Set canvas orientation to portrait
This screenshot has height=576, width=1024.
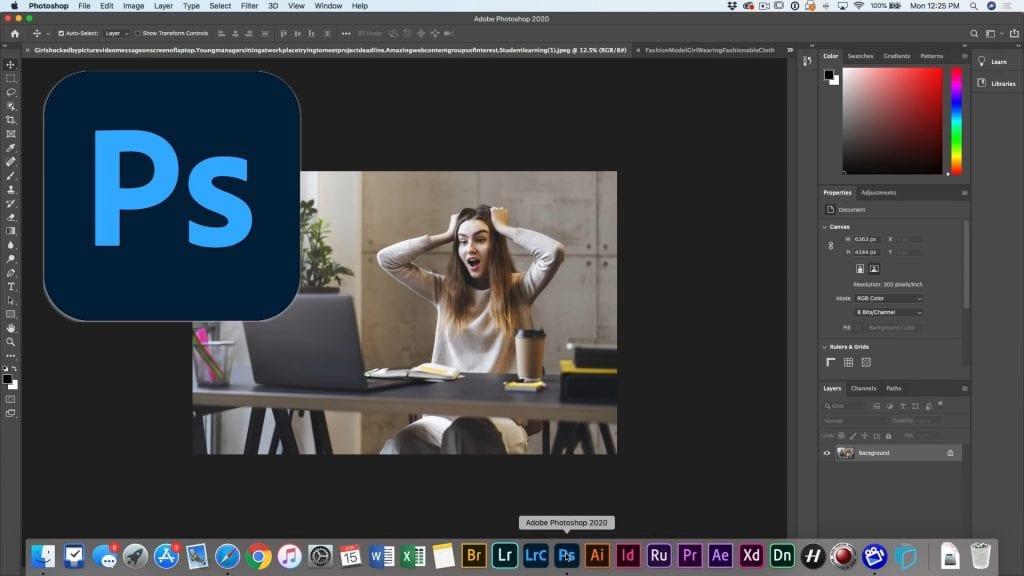pyautogui.click(x=860, y=269)
